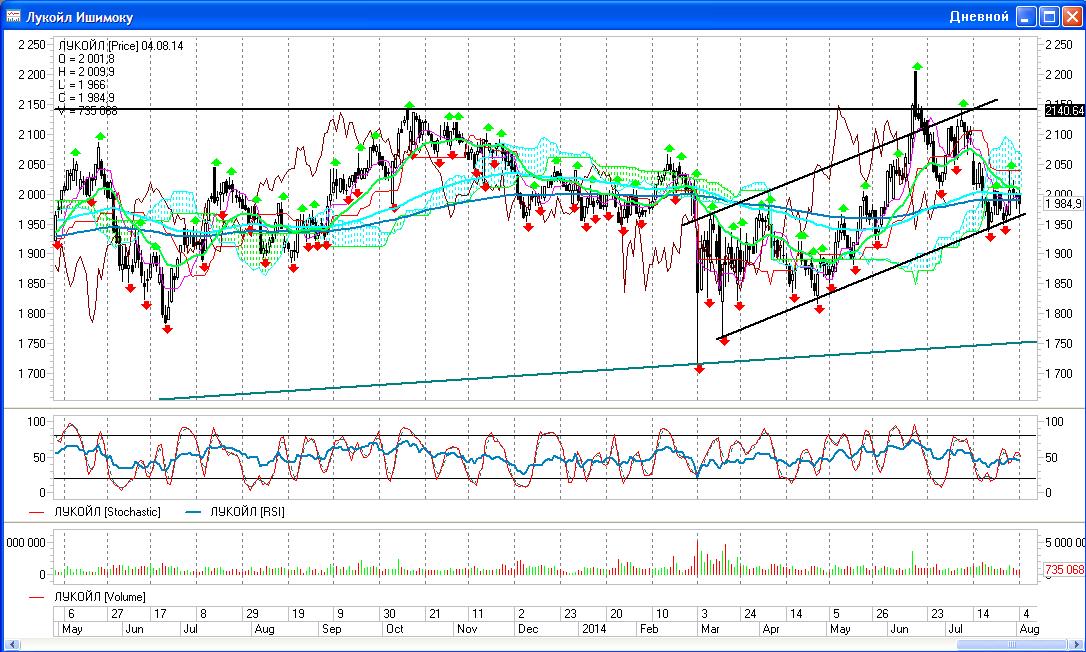The height and width of the screenshot is (652, 1086).
Task: Click the 1 984,9 current price tag
Action: pyautogui.click(x=1064, y=204)
